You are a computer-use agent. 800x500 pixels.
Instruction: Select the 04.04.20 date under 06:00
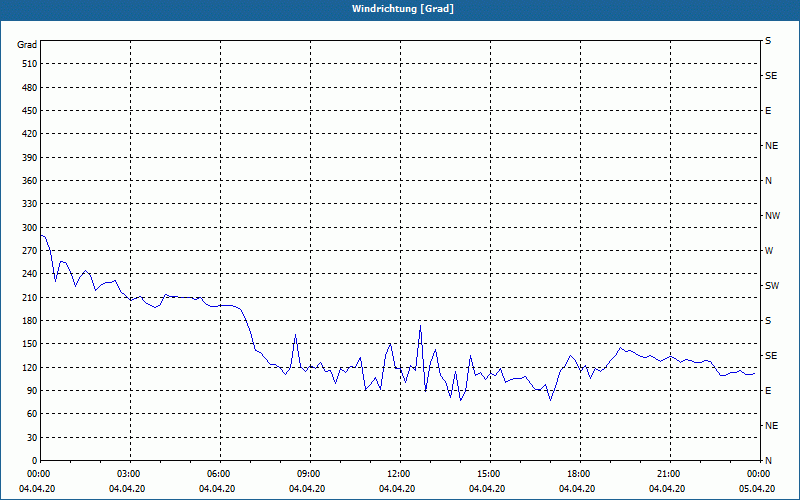(x=217, y=489)
